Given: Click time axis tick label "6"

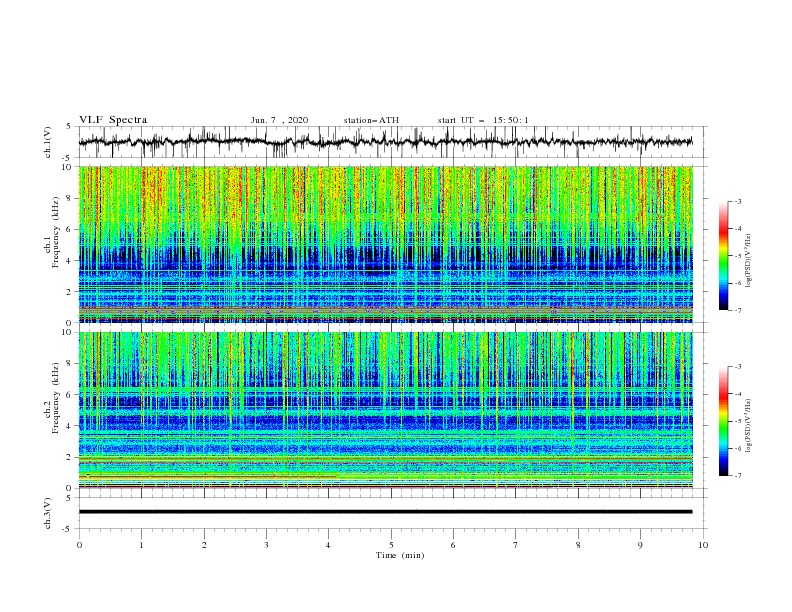Looking at the screenshot, I should tap(453, 545).
